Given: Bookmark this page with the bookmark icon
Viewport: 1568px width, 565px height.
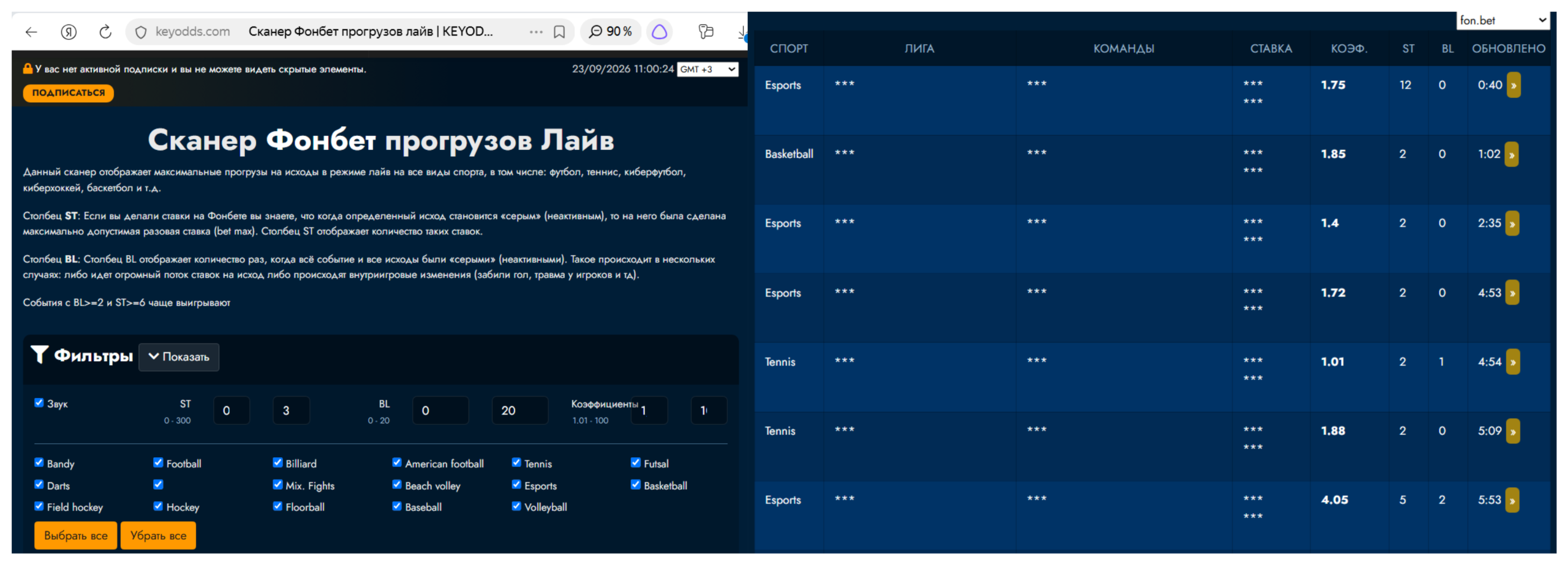Looking at the screenshot, I should coord(559,32).
